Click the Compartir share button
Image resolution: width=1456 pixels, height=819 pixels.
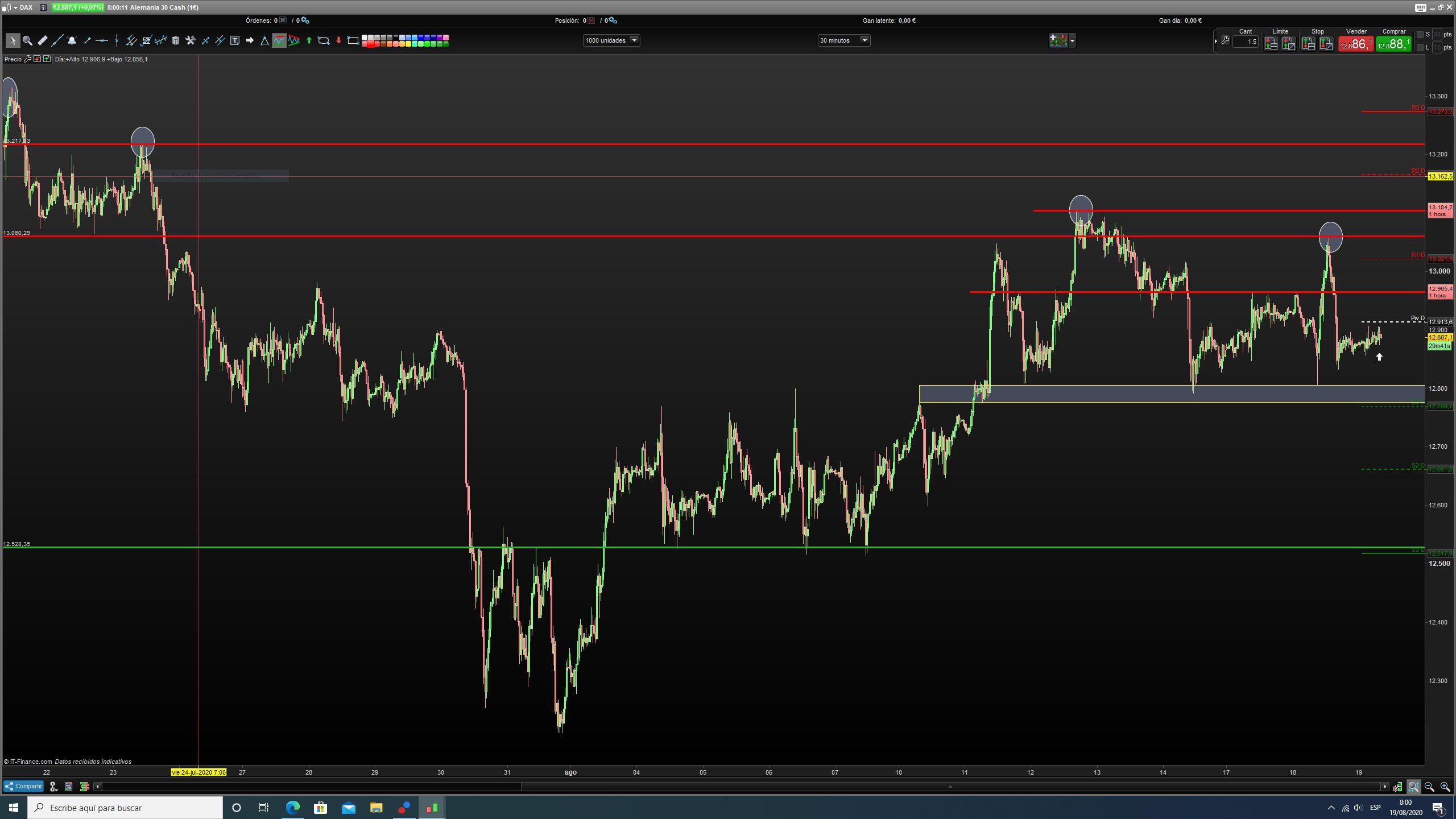pyautogui.click(x=23, y=786)
